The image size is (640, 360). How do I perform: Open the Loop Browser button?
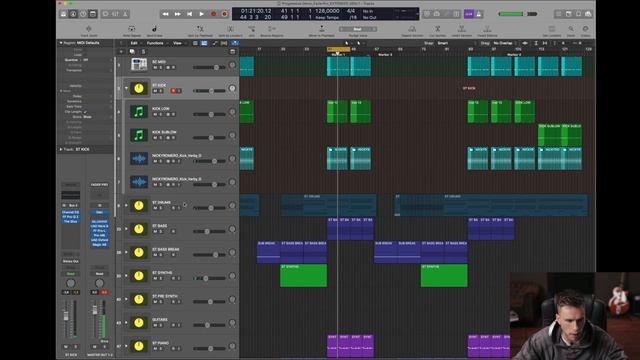(x=578, y=14)
